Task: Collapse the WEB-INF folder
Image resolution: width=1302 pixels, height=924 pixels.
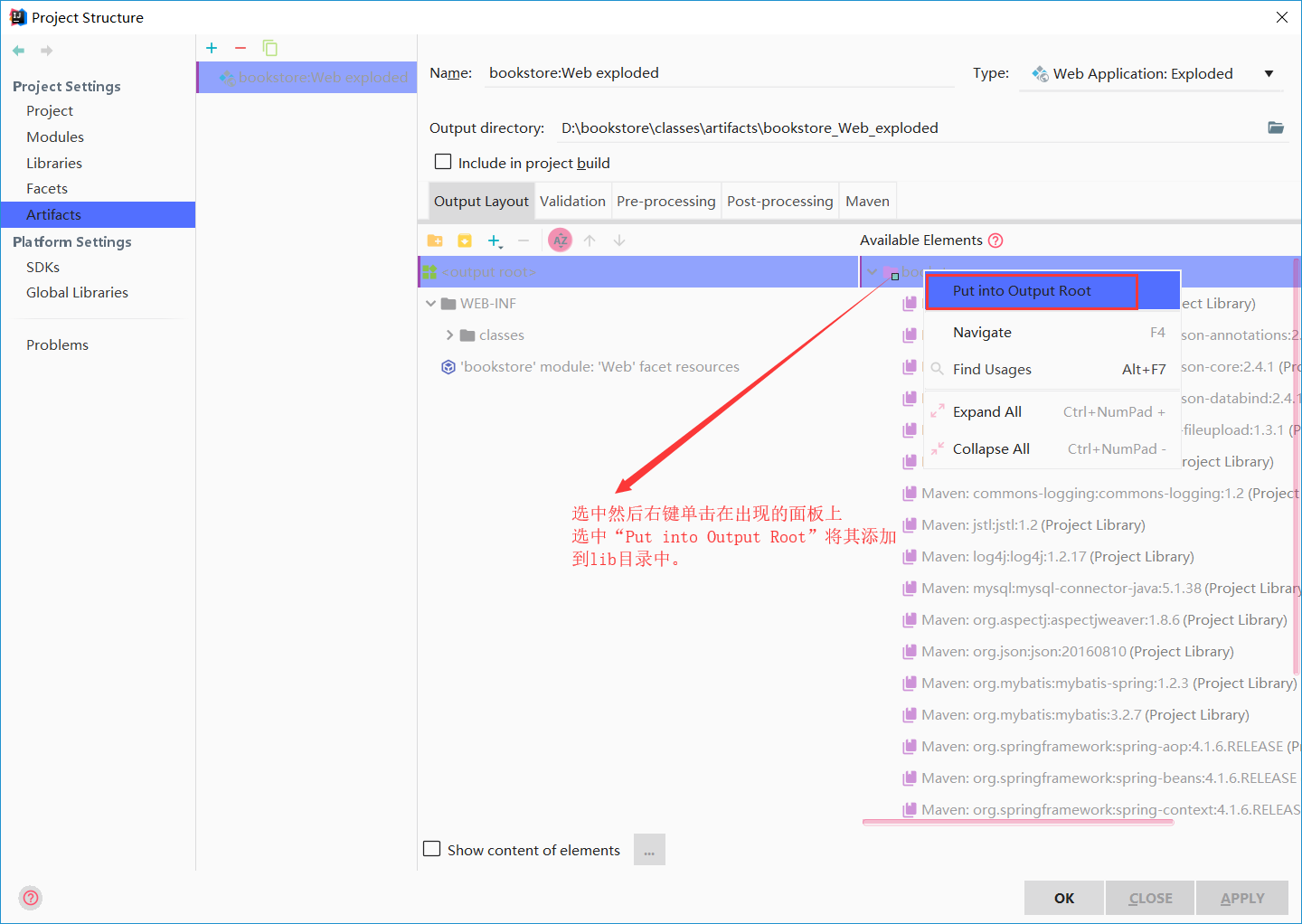Action: tap(430, 304)
